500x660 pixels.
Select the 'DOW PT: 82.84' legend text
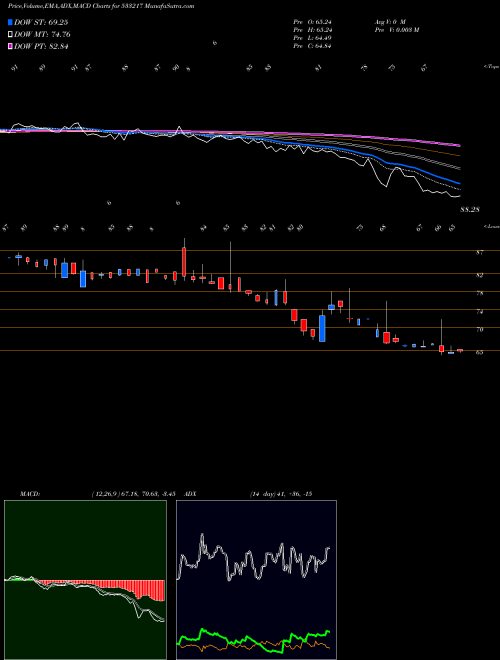click(41, 46)
